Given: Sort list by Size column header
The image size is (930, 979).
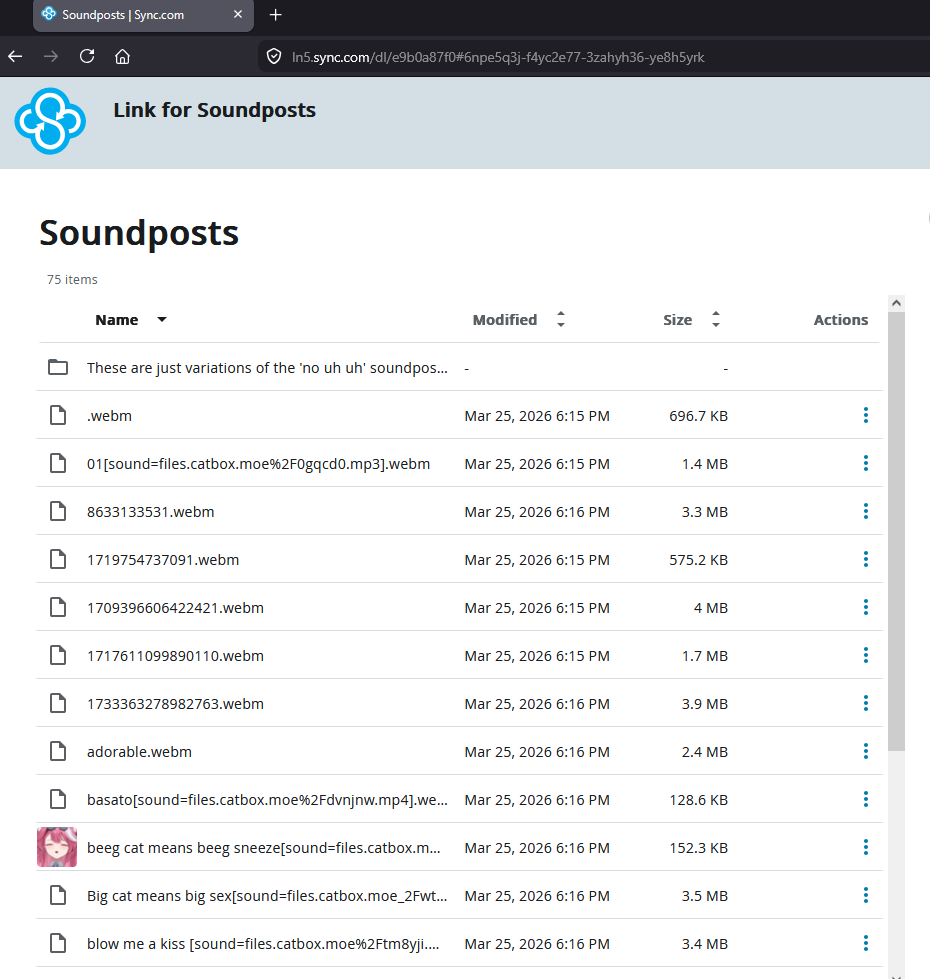Looking at the screenshot, I should pos(677,320).
